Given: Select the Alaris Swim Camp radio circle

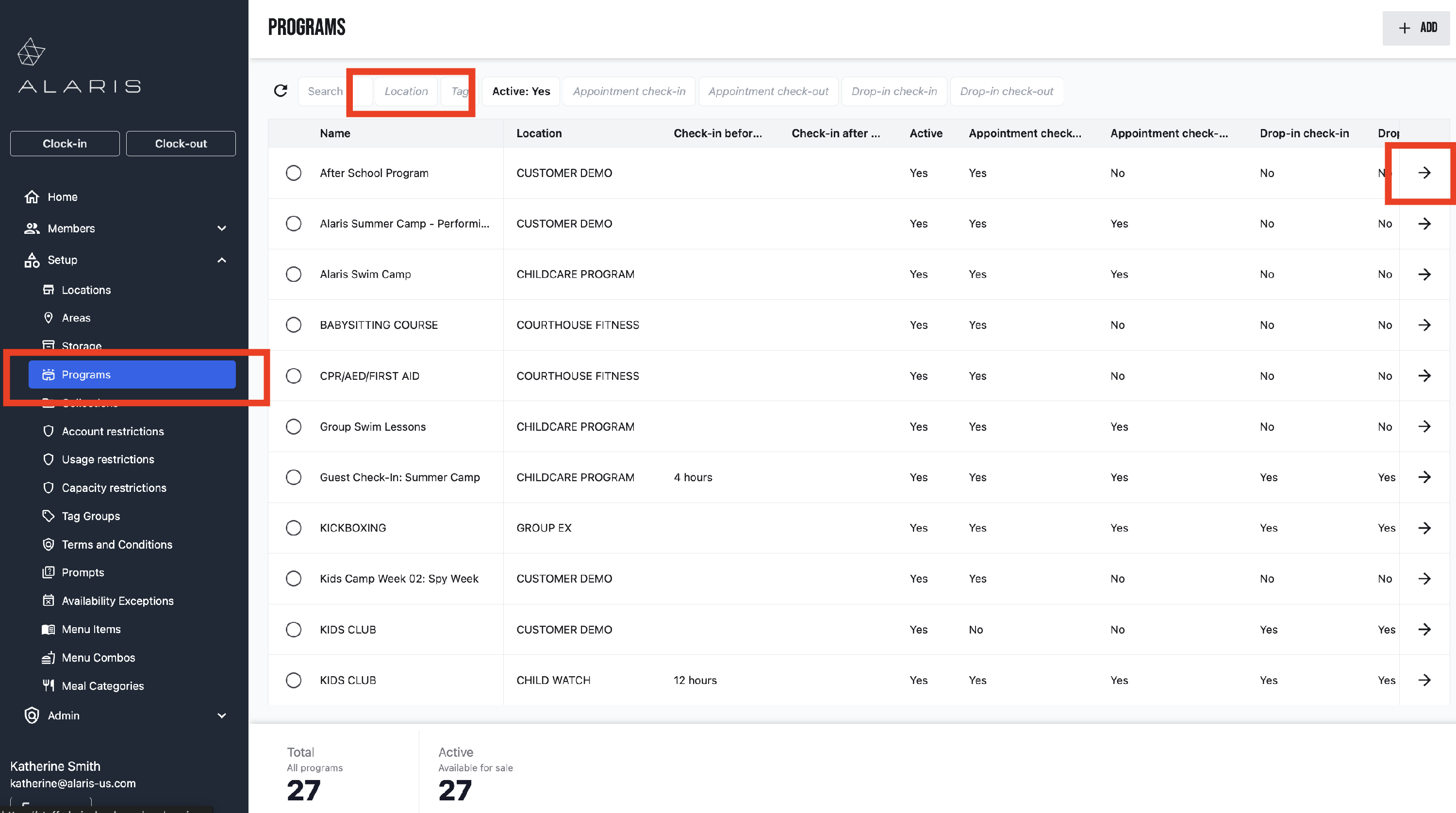Looking at the screenshot, I should [x=293, y=274].
